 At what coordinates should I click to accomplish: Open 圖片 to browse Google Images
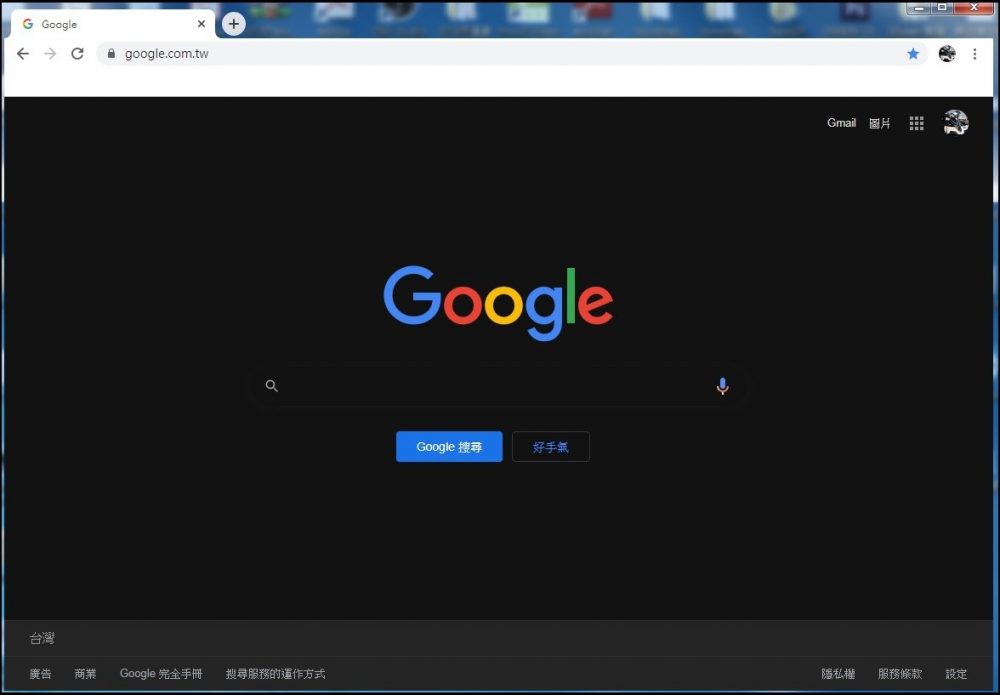point(879,122)
